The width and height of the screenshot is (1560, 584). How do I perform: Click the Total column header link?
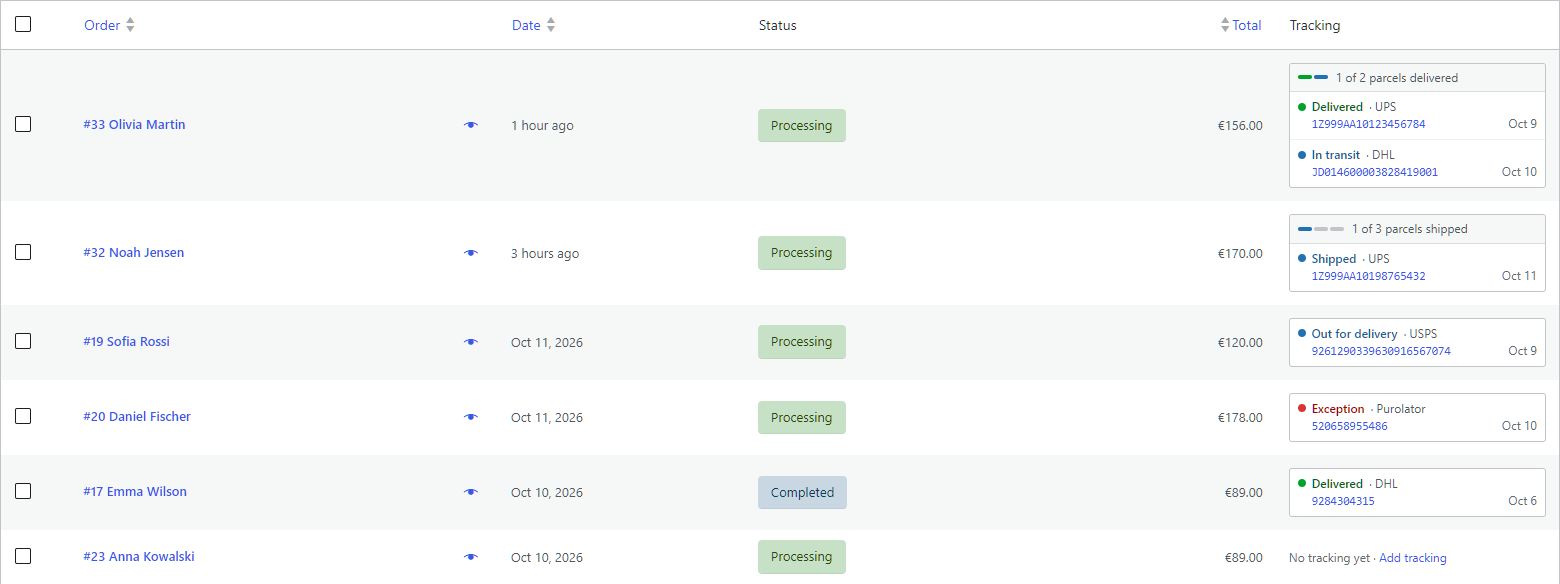click(x=1247, y=25)
